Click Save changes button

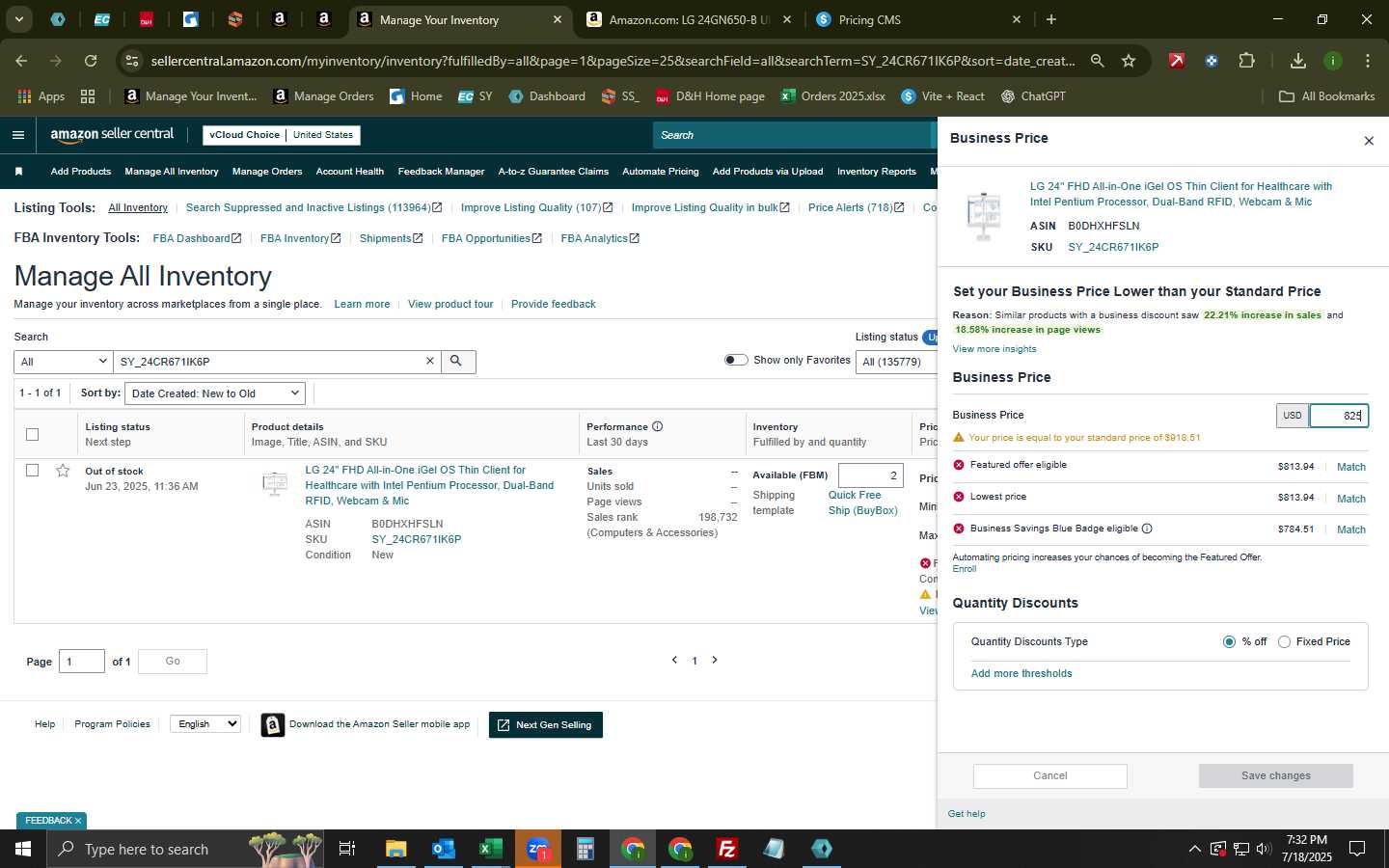coord(1275,775)
